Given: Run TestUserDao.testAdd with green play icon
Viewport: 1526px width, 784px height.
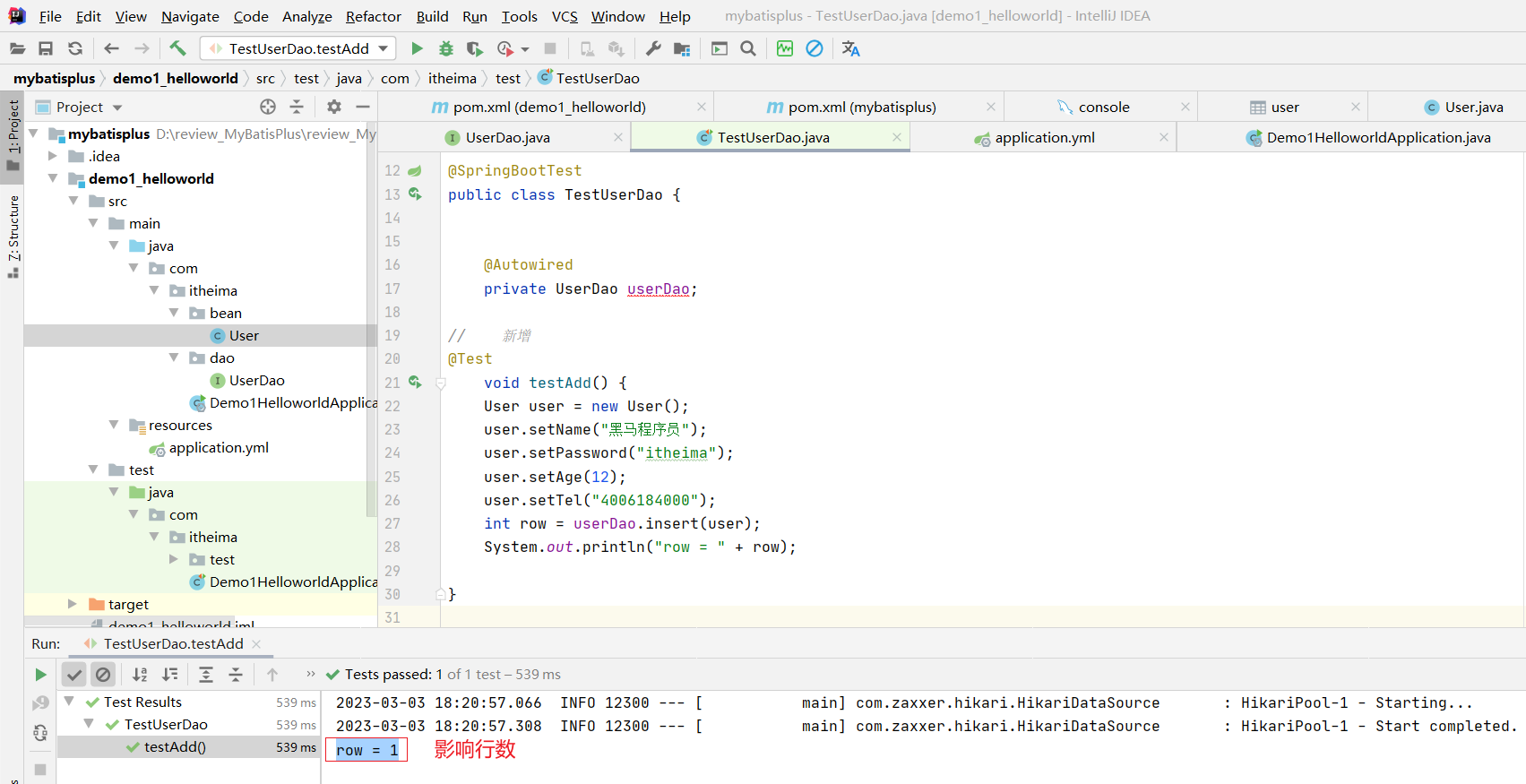Looking at the screenshot, I should pyautogui.click(x=417, y=48).
